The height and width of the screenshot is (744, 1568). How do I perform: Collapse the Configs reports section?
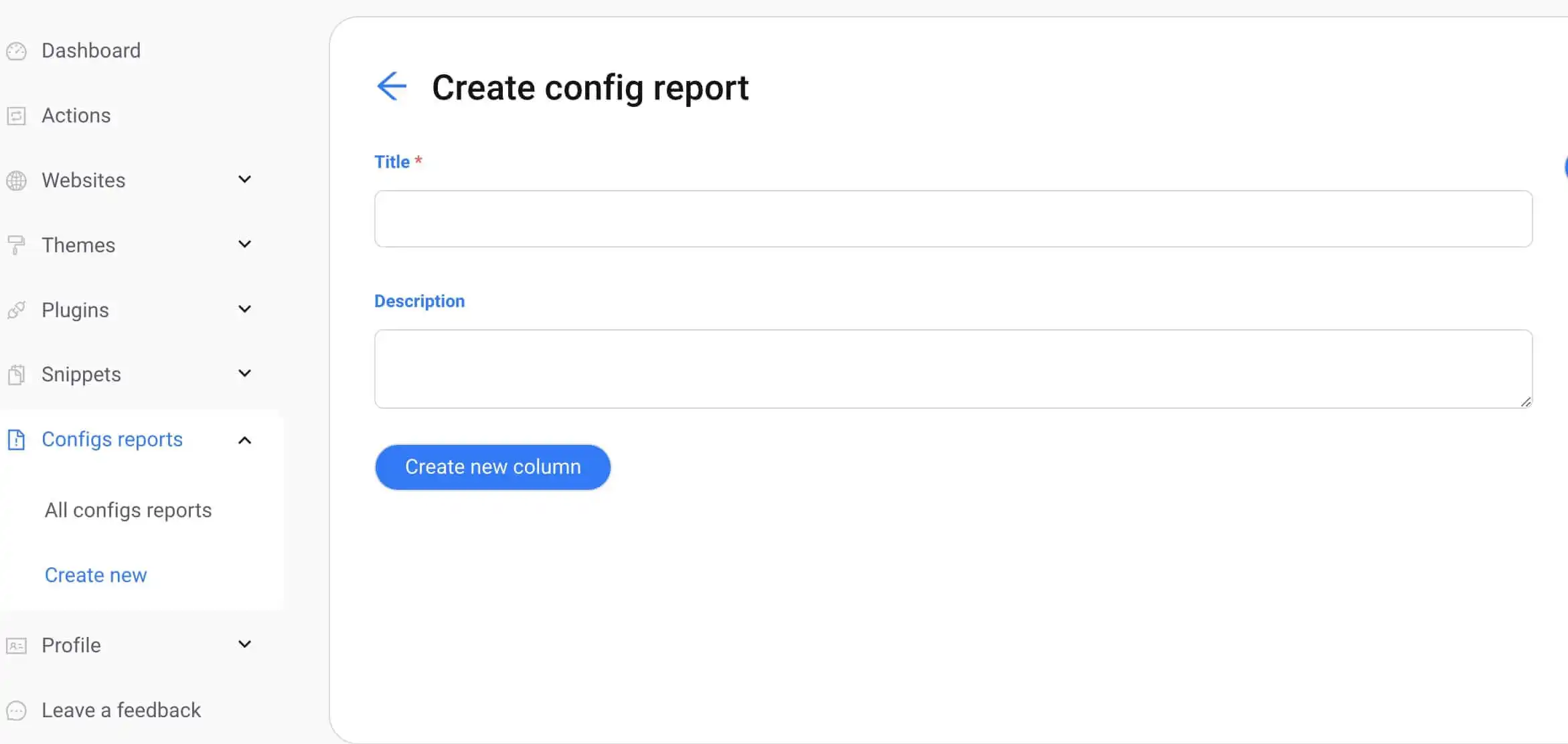click(x=244, y=440)
